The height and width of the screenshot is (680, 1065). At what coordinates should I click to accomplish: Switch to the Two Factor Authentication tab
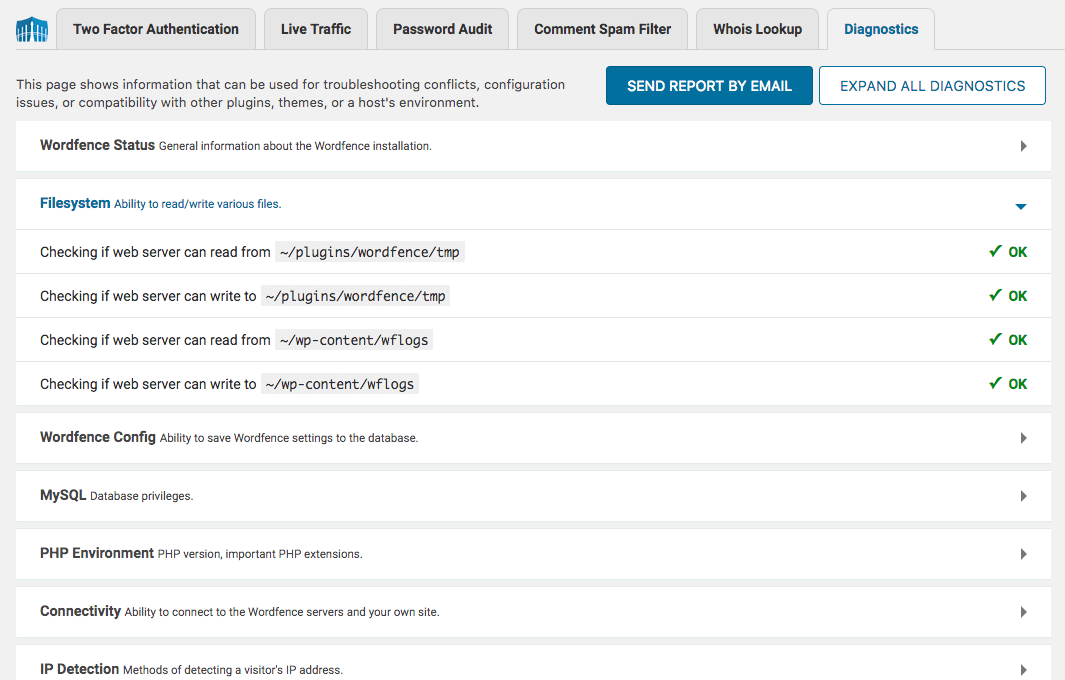click(x=155, y=29)
